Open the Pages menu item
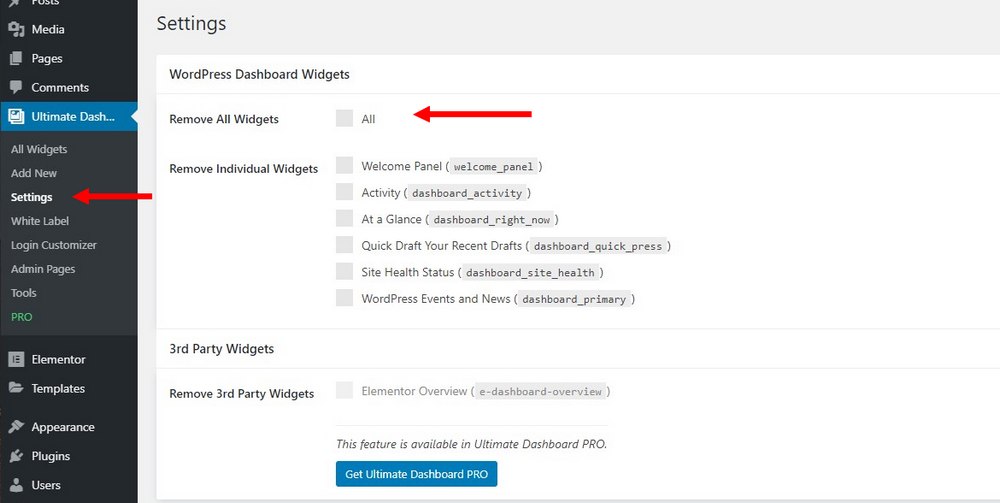This screenshot has height=503, width=1000. click(69, 59)
